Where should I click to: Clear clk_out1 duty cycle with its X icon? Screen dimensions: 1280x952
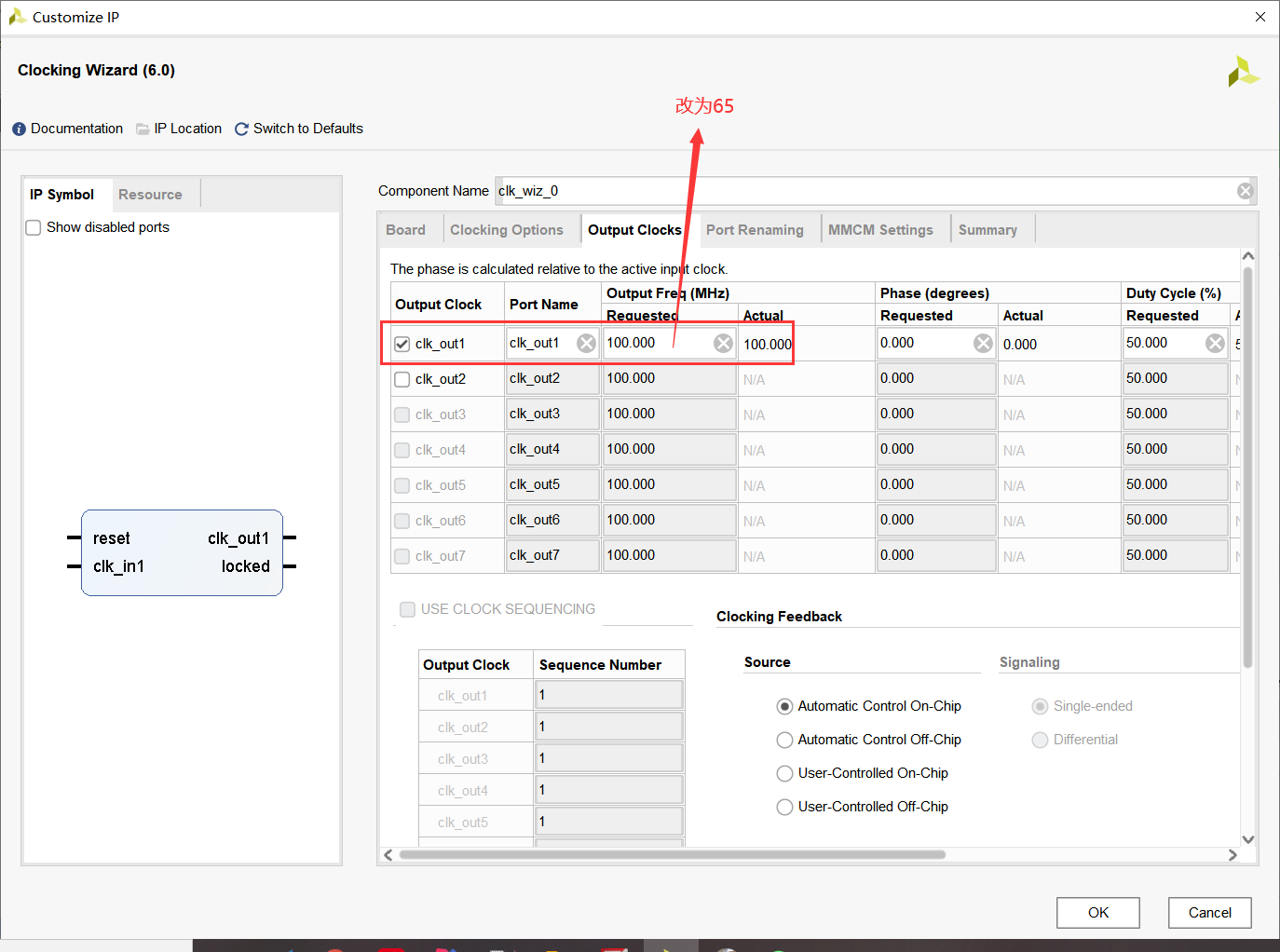click(1215, 344)
